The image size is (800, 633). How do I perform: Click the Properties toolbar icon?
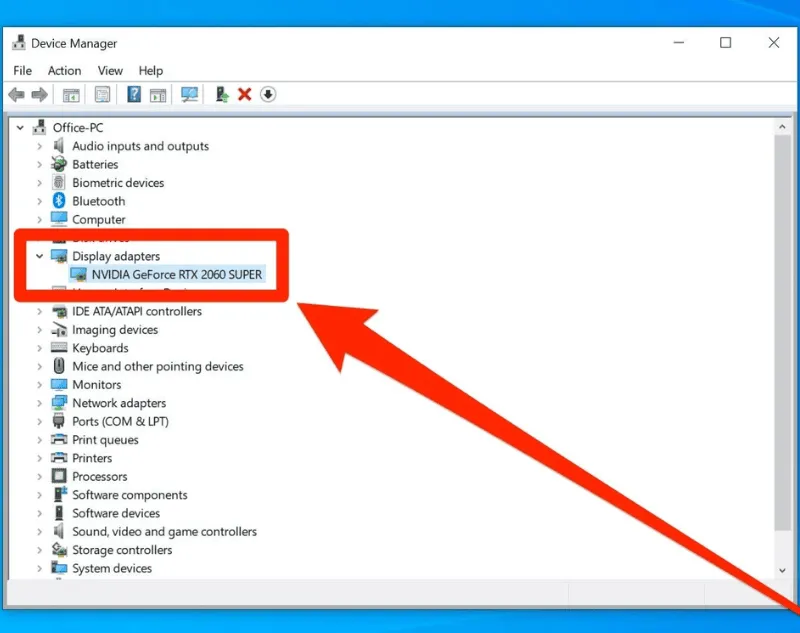click(103, 94)
